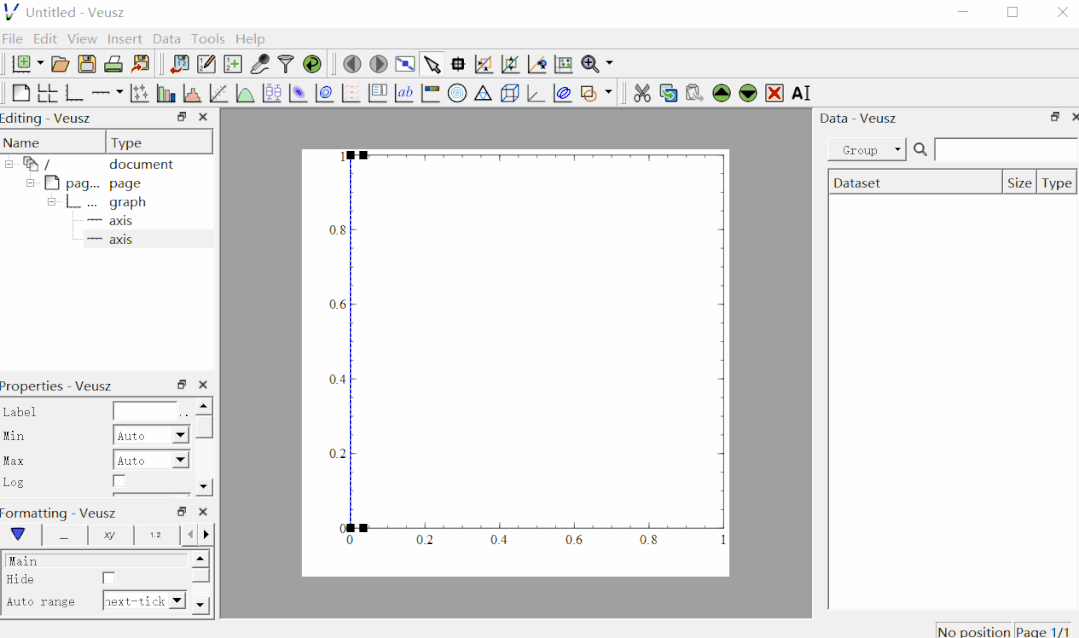1079x638 pixels.
Task: Select the items pointer tool
Action: click(x=432, y=63)
